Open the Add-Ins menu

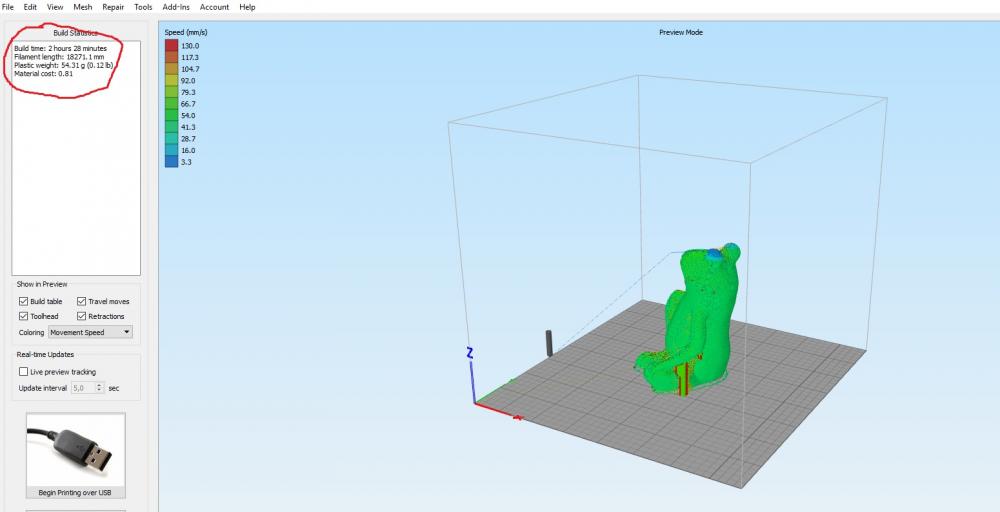point(175,7)
